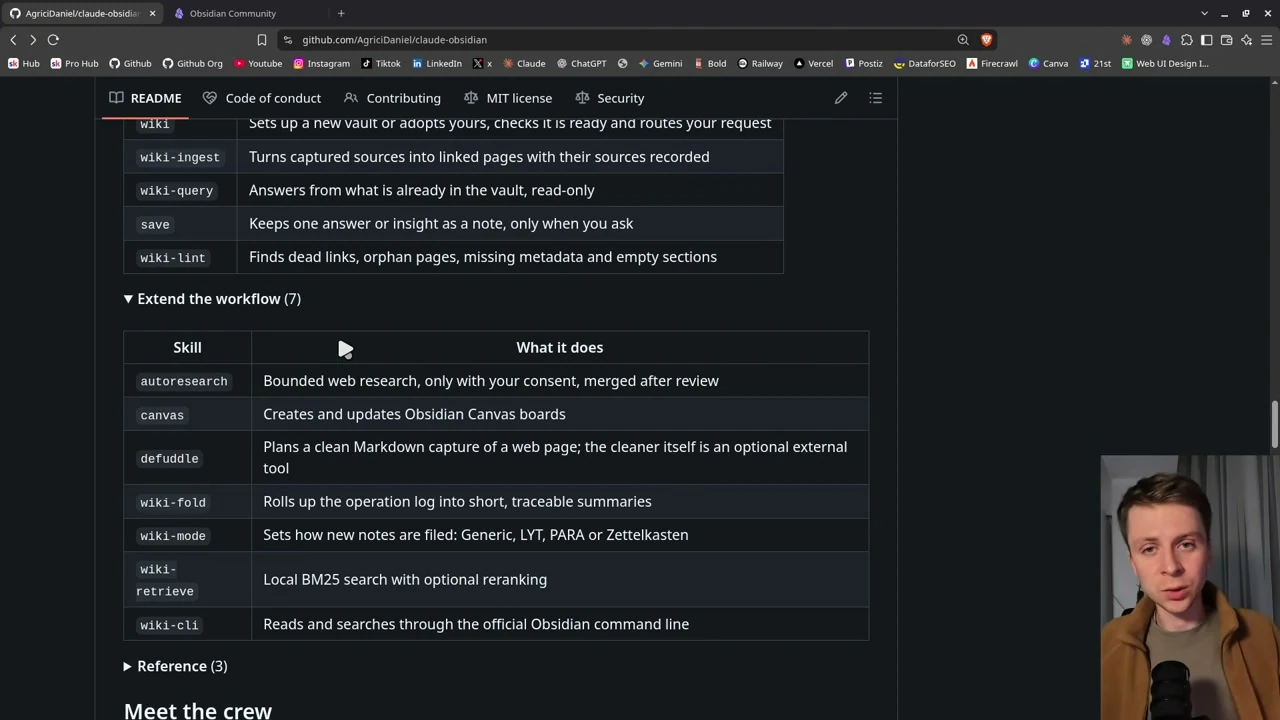
Task: Open the Brave Shields lion icon
Action: (986, 40)
